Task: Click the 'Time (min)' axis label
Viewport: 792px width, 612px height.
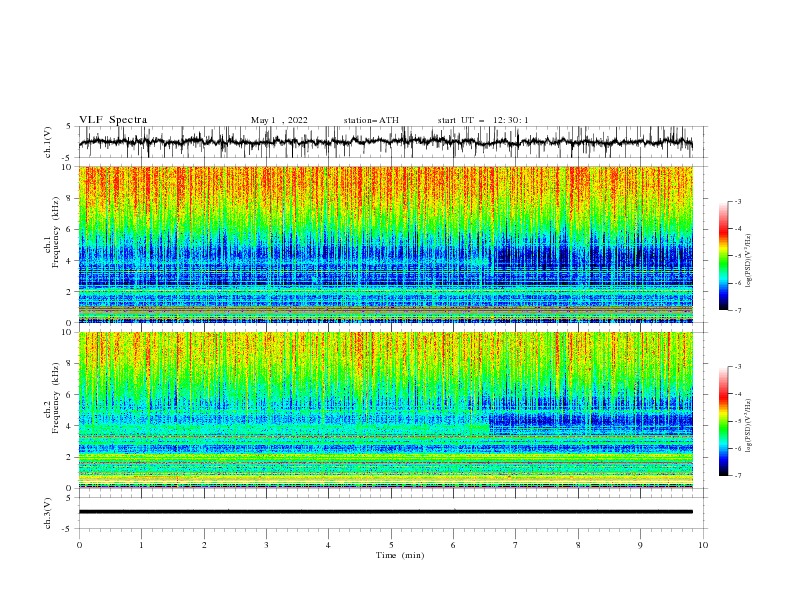Action: point(400,555)
